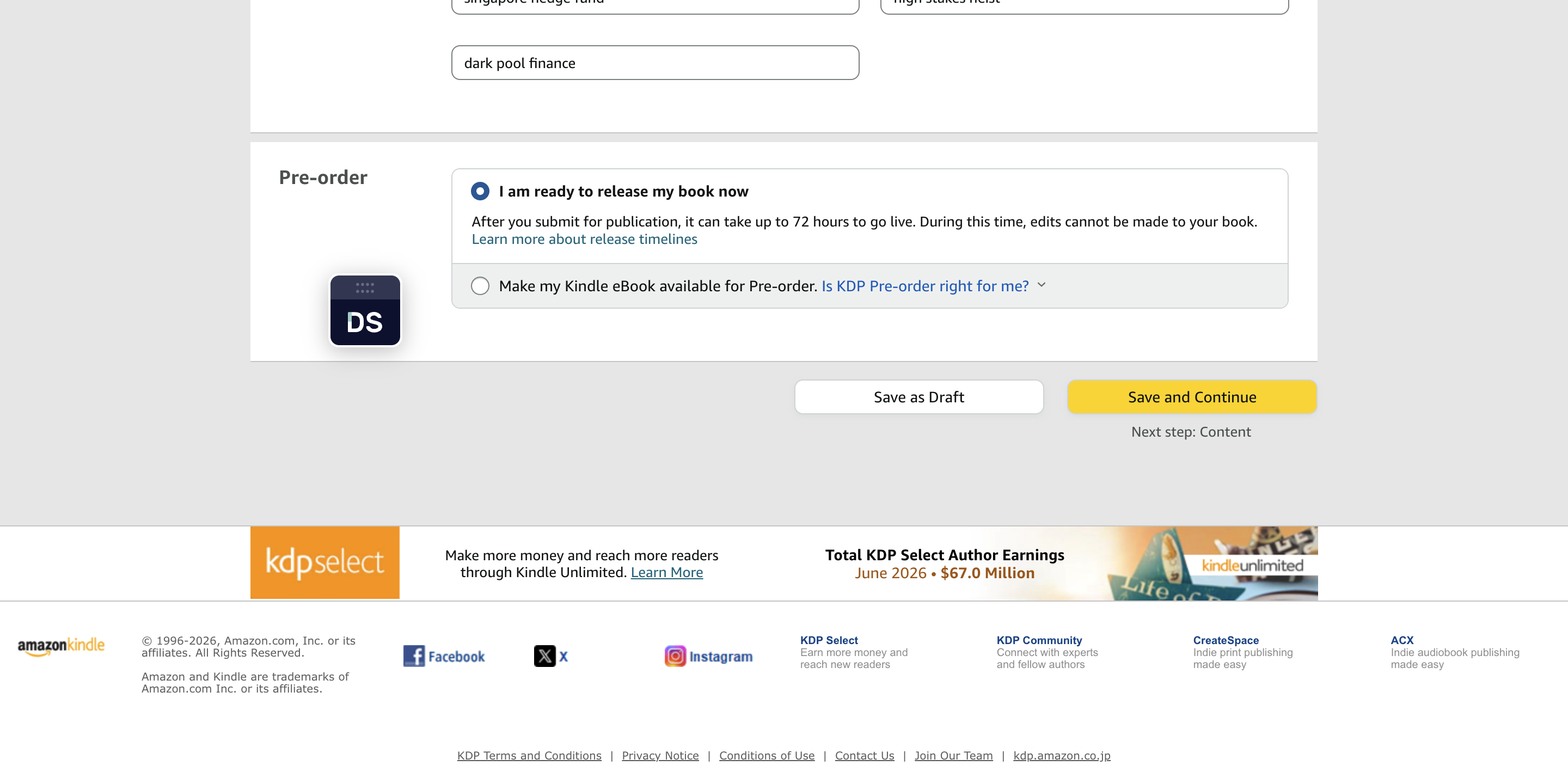
Task: Click the Save as Draft button
Action: [x=919, y=397]
